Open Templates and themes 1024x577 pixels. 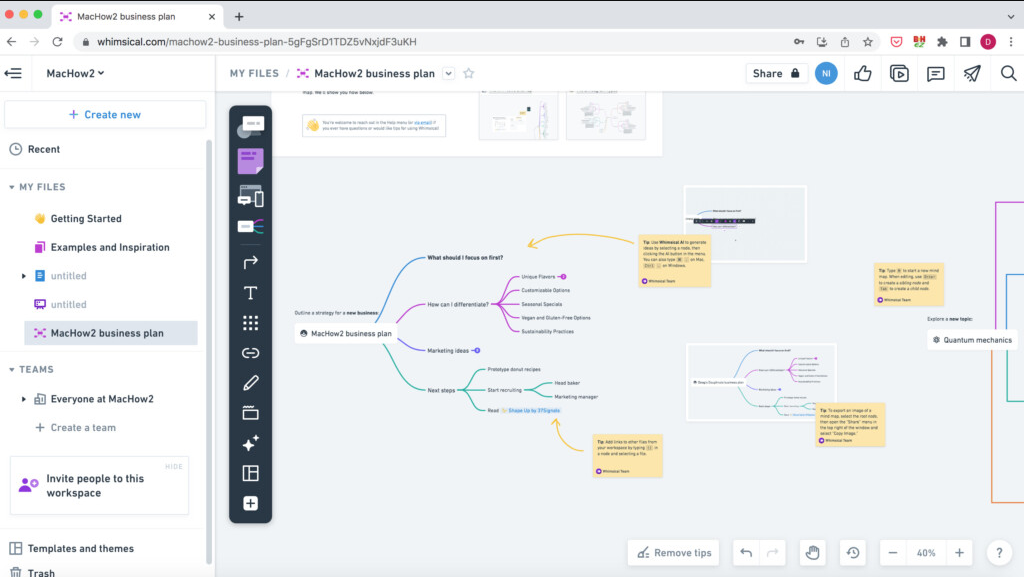tap(80, 548)
